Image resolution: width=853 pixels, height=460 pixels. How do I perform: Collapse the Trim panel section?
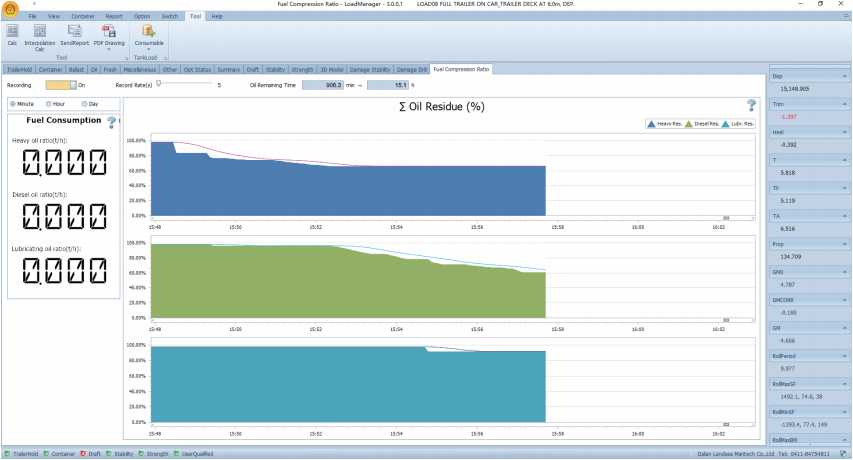[x=845, y=104]
